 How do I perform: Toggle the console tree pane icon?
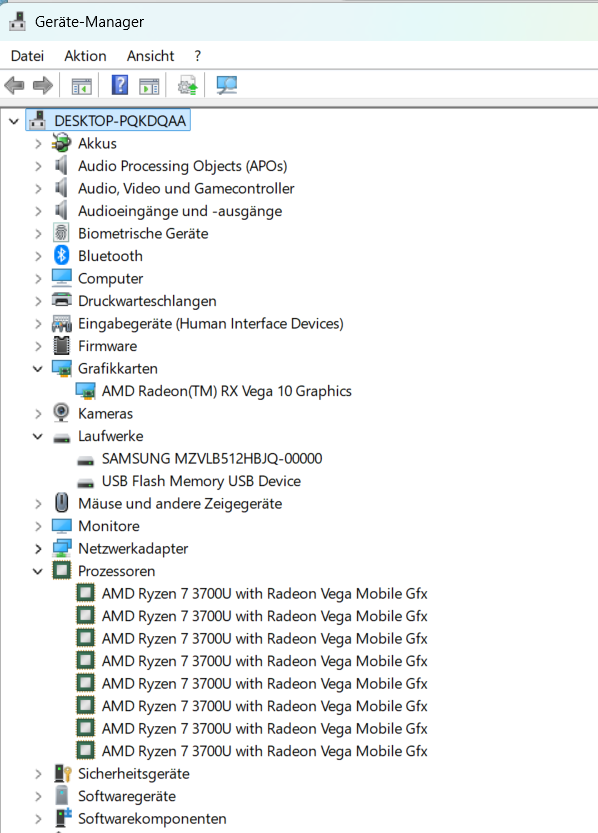[x=81, y=86]
